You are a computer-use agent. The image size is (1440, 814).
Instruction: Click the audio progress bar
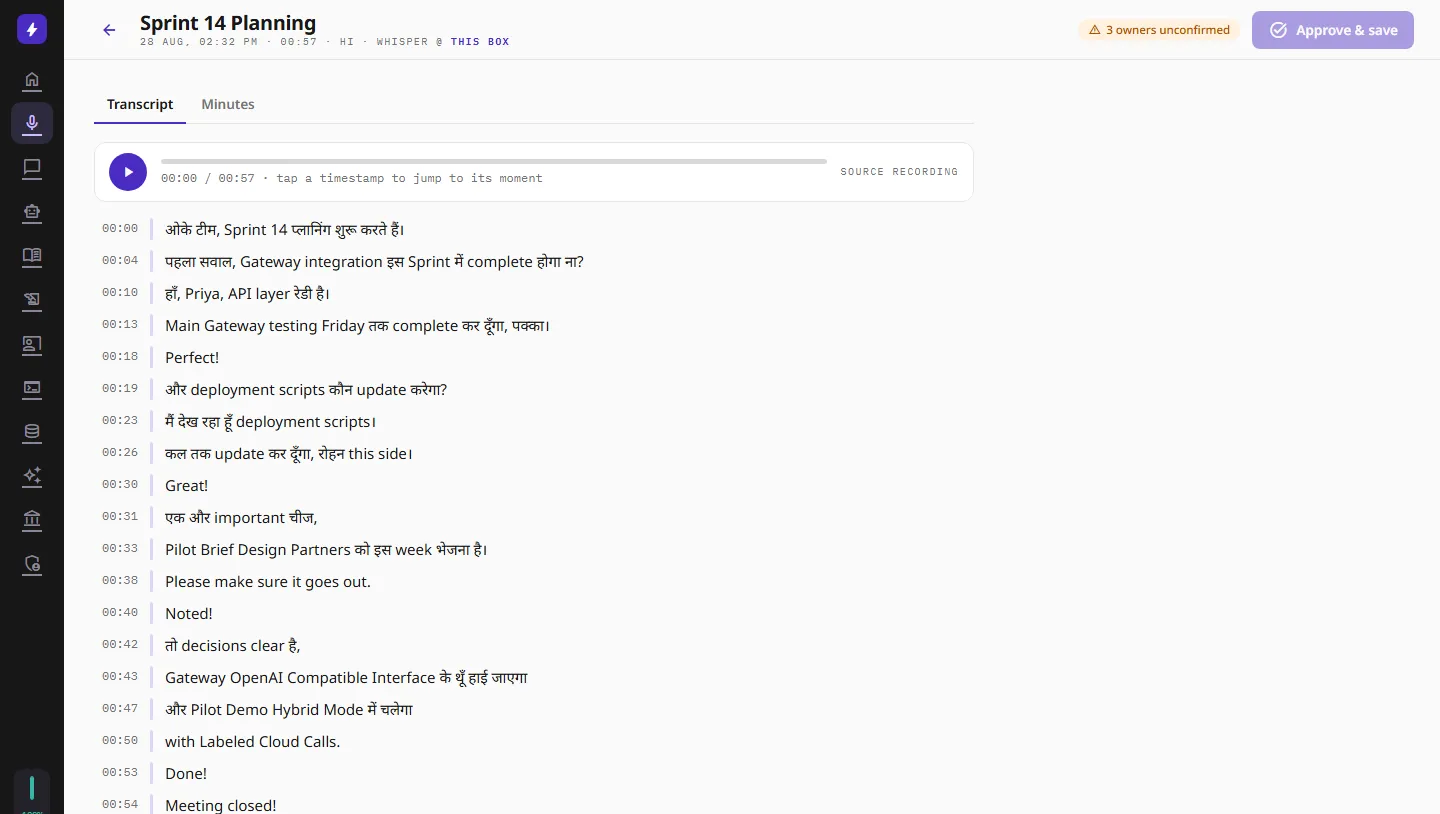point(494,161)
